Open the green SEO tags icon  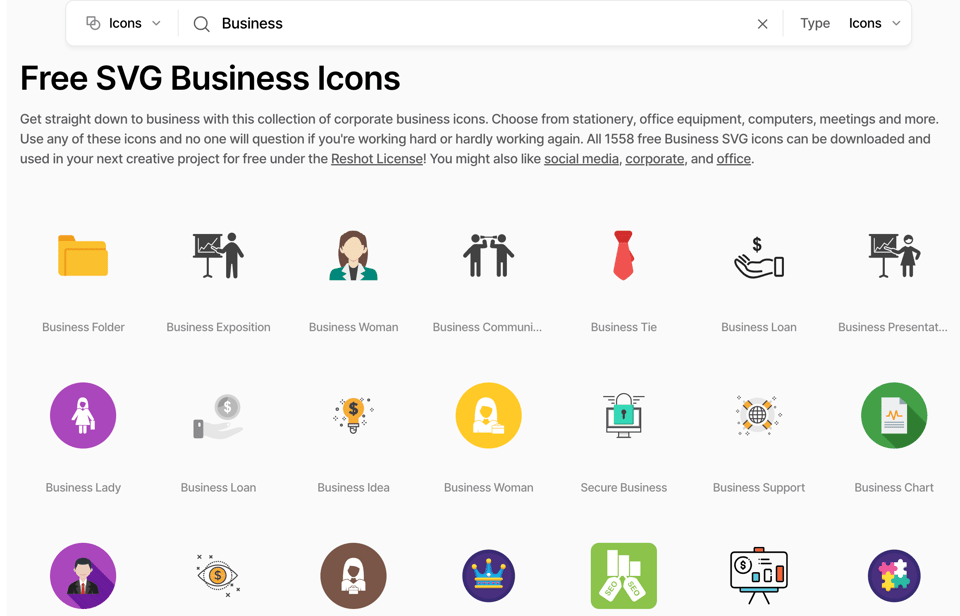click(623, 576)
